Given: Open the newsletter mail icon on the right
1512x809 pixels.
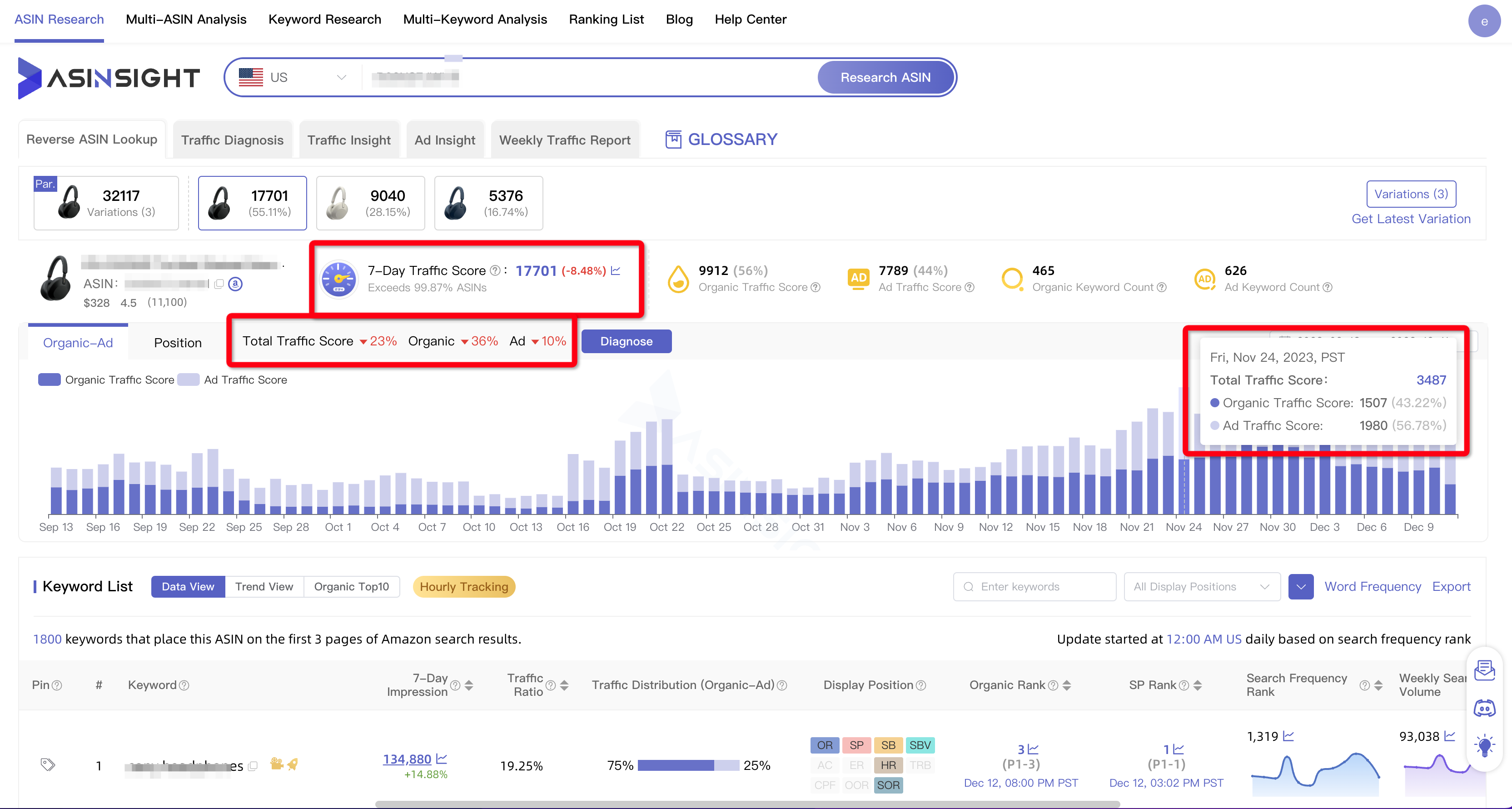Looking at the screenshot, I should click(1485, 670).
